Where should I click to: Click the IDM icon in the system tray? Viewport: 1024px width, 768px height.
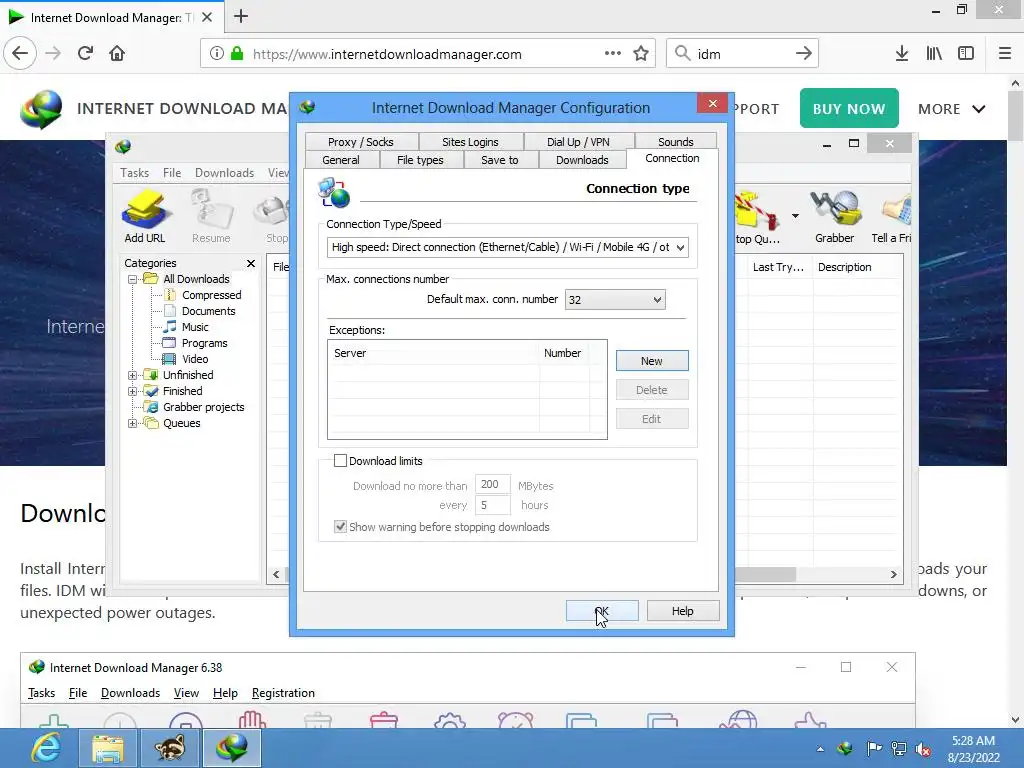845,748
